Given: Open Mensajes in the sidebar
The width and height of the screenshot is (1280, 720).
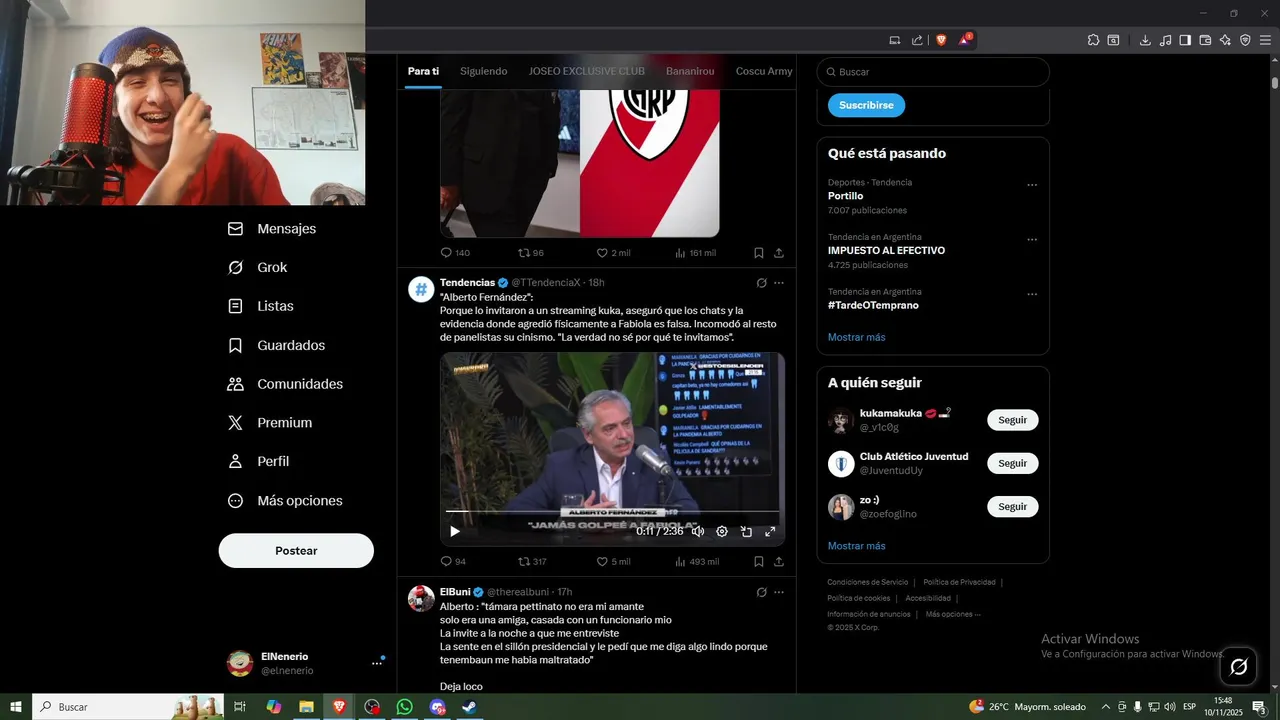Looking at the screenshot, I should (272, 229).
